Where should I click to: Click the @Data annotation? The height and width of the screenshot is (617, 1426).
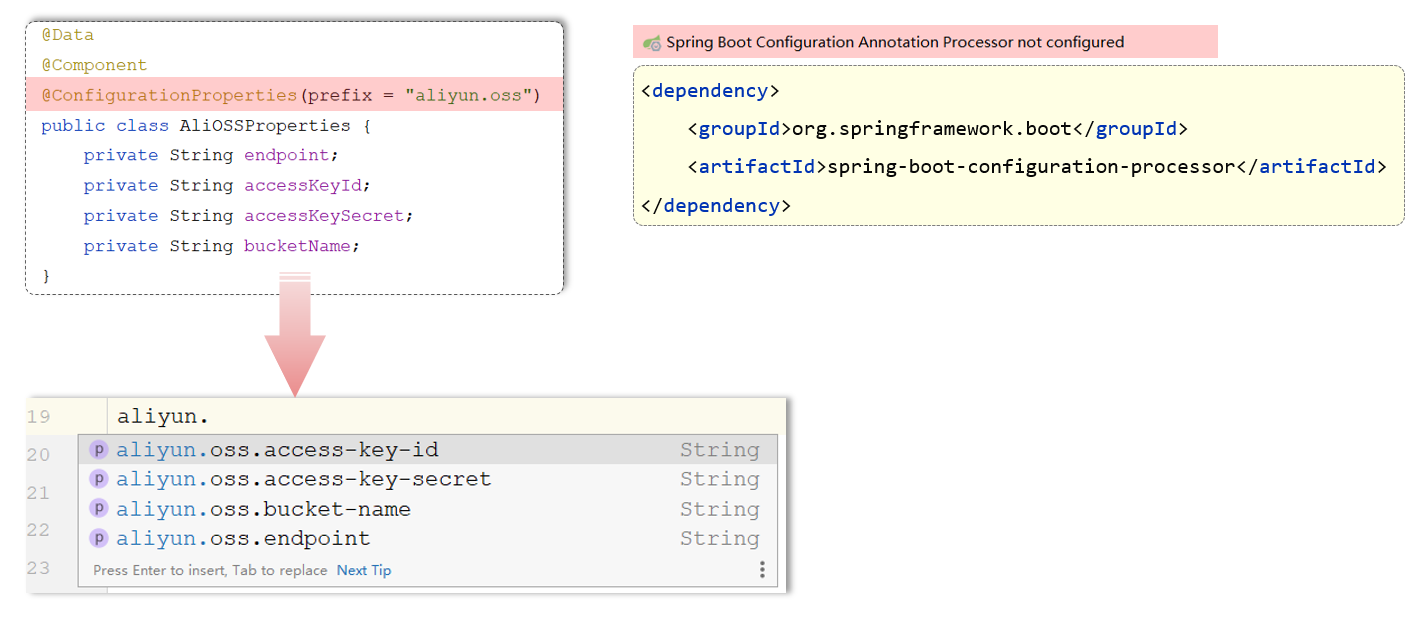tap(68, 35)
